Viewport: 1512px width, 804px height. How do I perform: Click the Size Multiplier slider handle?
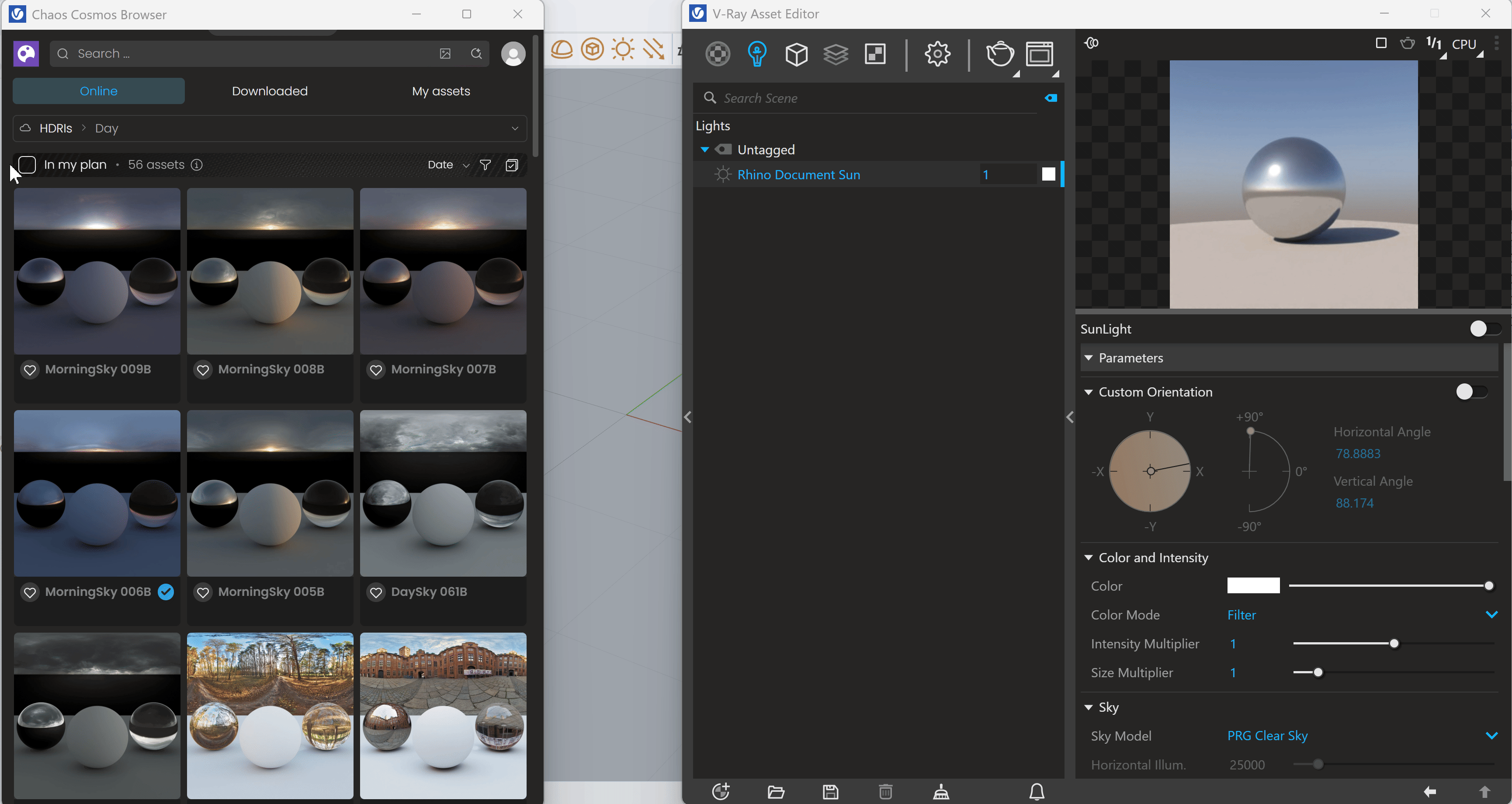click(x=1318, y=672)
